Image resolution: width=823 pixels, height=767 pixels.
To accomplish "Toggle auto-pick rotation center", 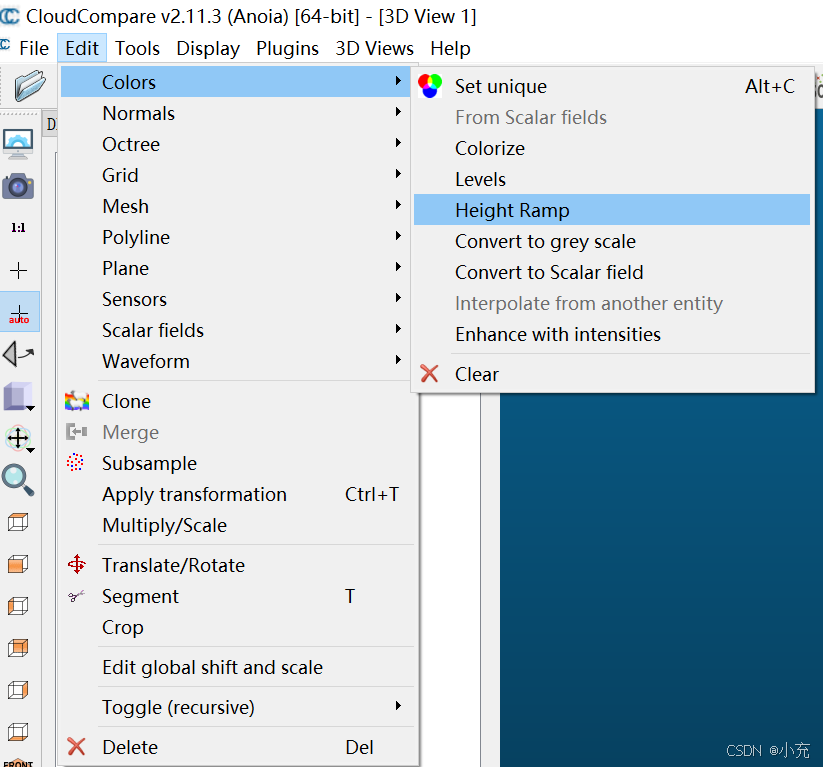I will click(21, 310).
